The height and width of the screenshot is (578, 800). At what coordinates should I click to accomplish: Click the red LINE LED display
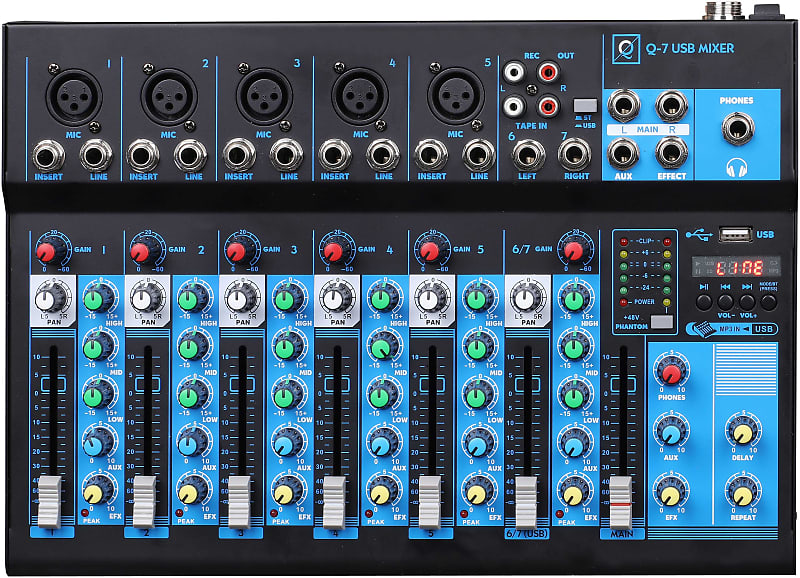pyautogui.click(x=738, y=265)
